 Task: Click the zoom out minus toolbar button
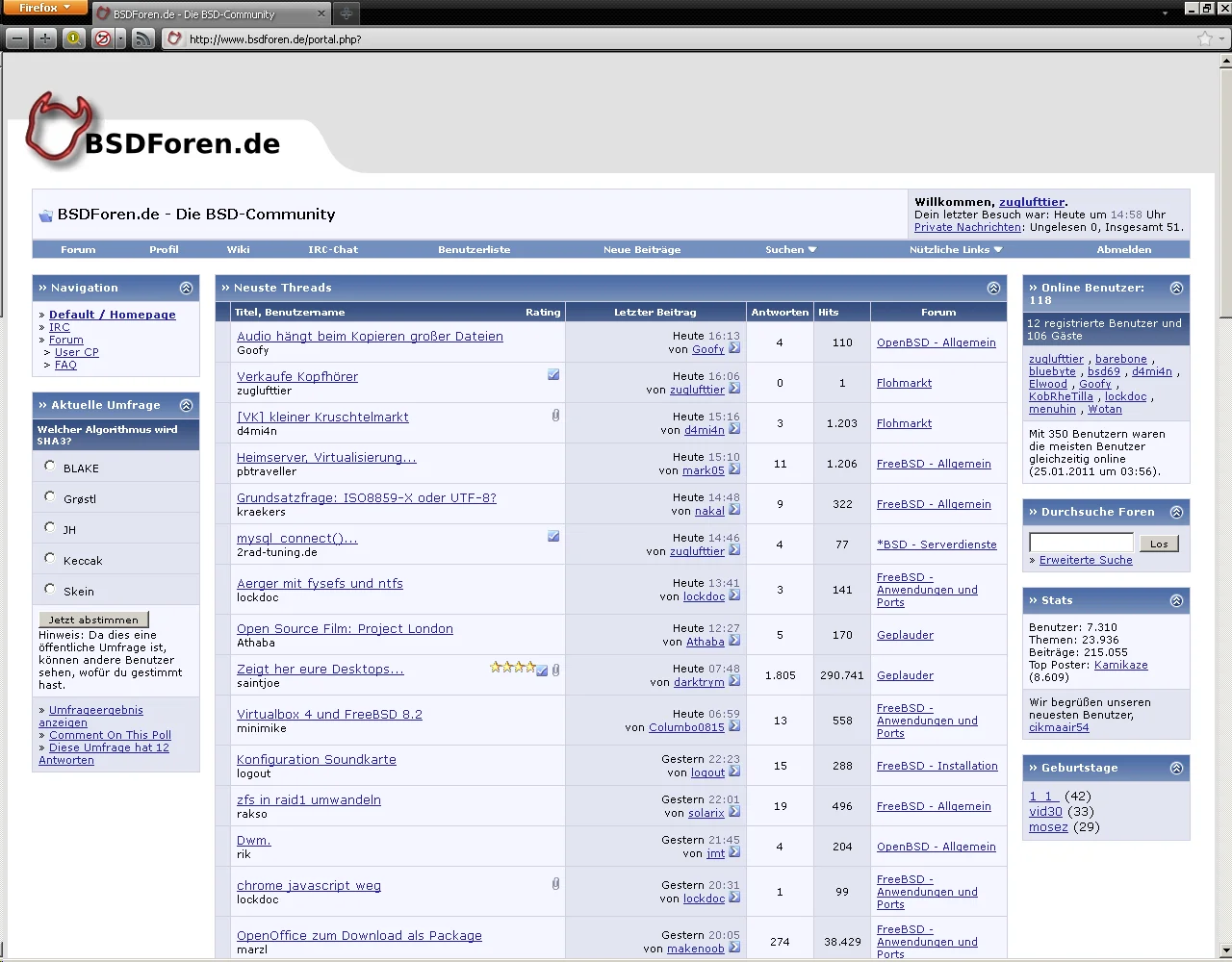[x=17, y=38]
